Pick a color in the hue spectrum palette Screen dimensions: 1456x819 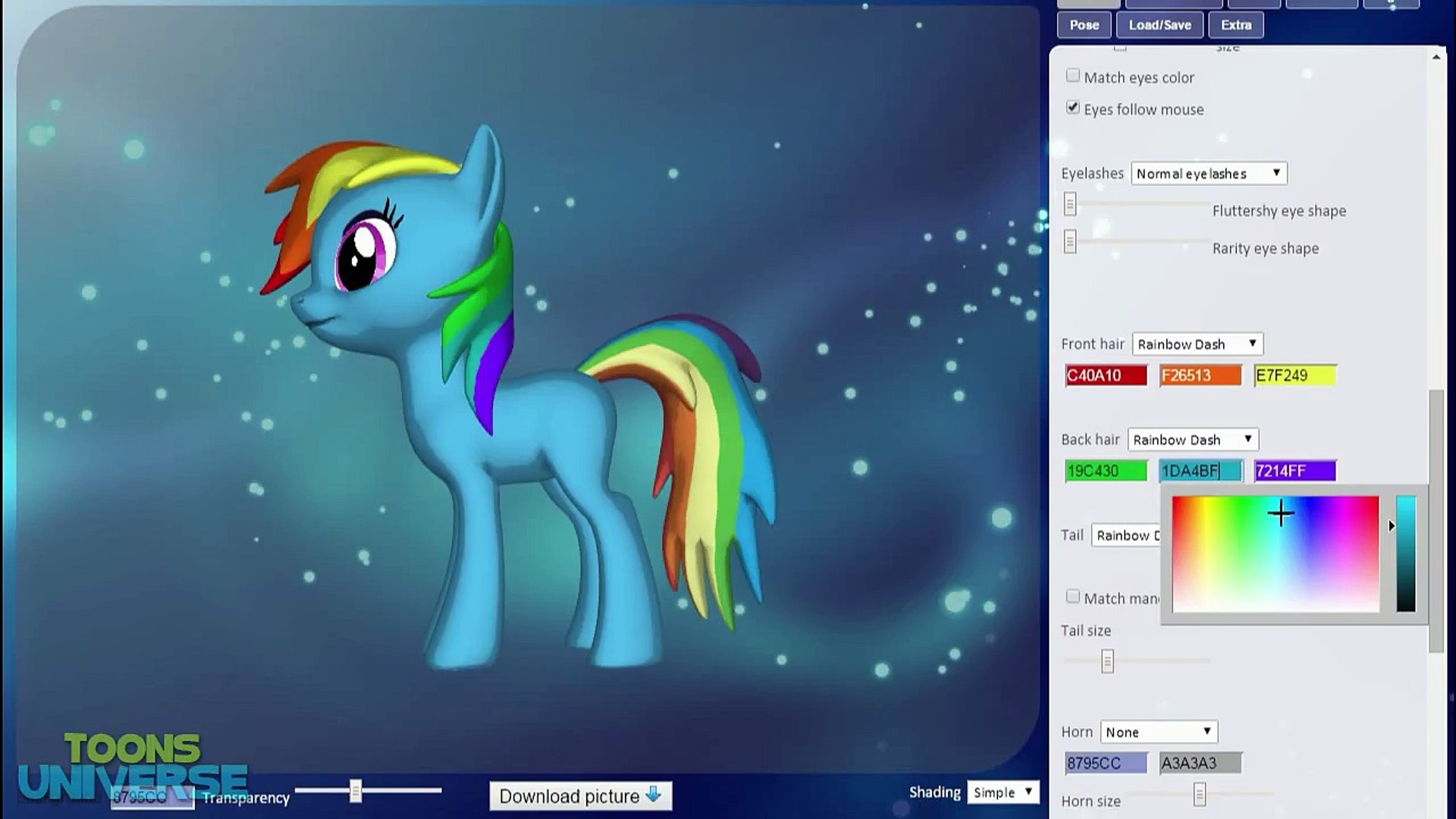[1274, 554]
